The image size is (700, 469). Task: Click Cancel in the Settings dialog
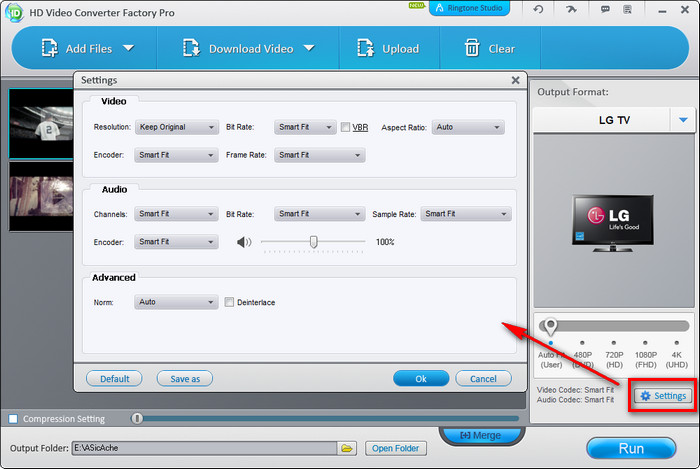(483, 378)
